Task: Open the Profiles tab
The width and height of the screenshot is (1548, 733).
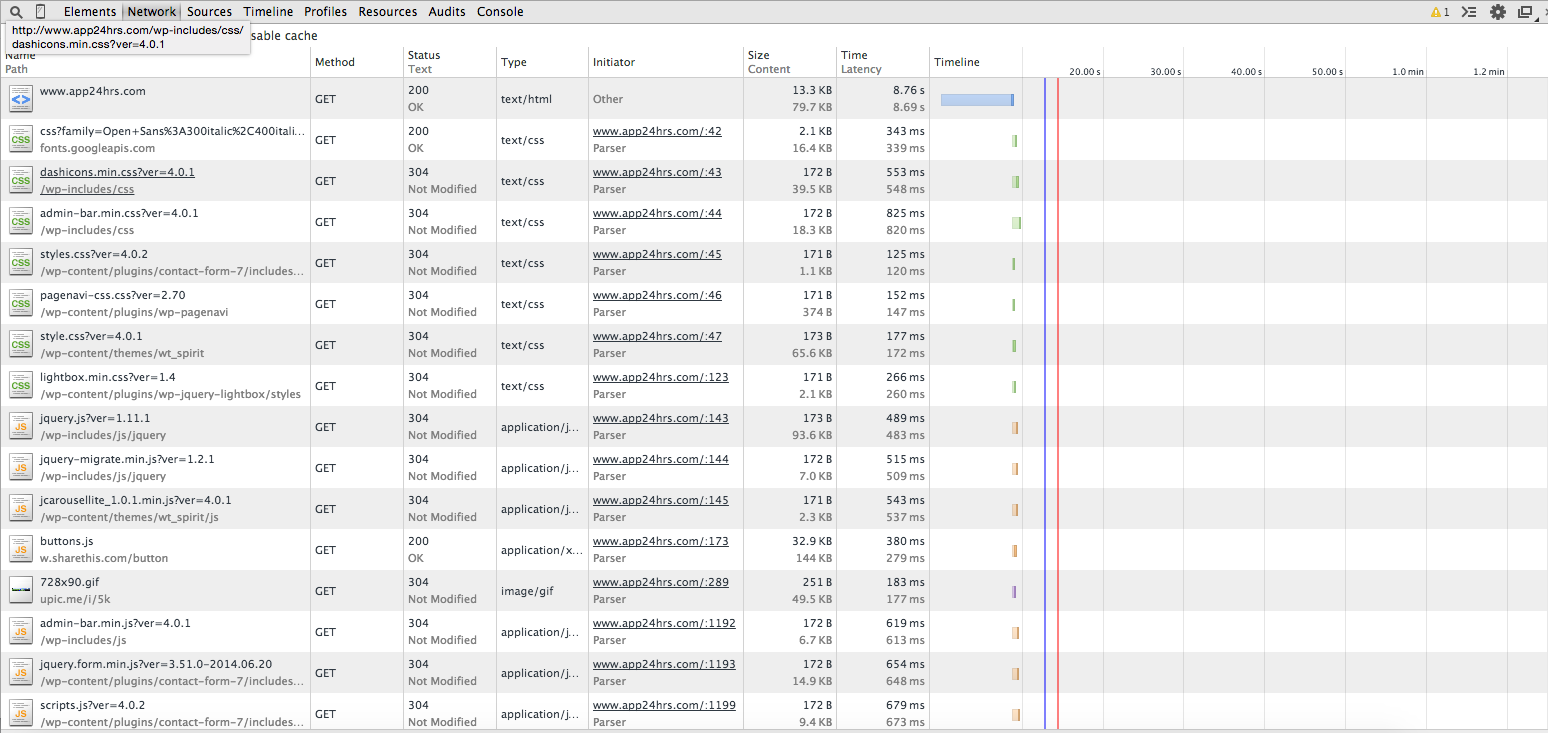Action: pyautogui.click(x=326, y=12)
